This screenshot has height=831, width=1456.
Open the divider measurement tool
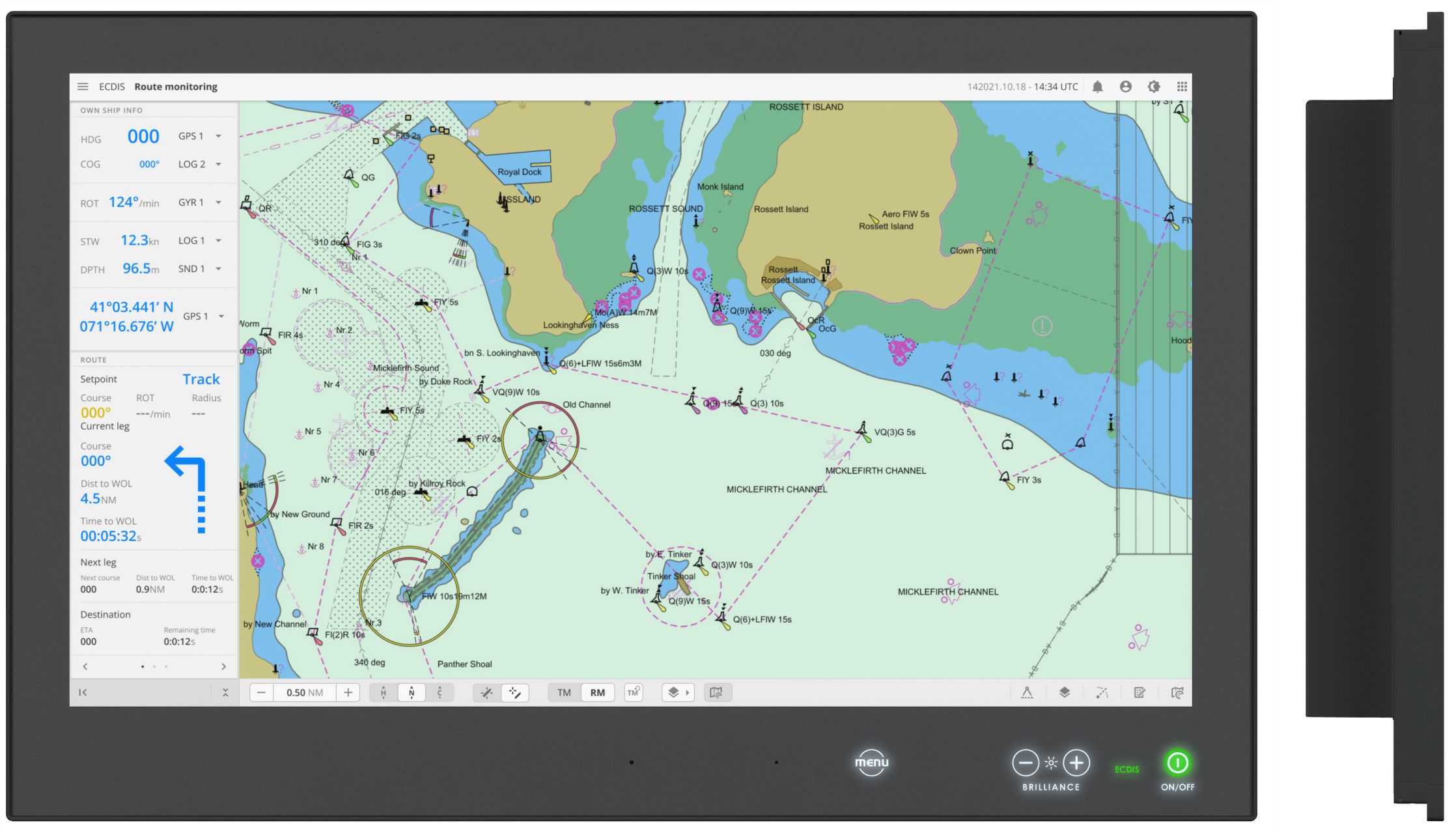click(1027, 692)
